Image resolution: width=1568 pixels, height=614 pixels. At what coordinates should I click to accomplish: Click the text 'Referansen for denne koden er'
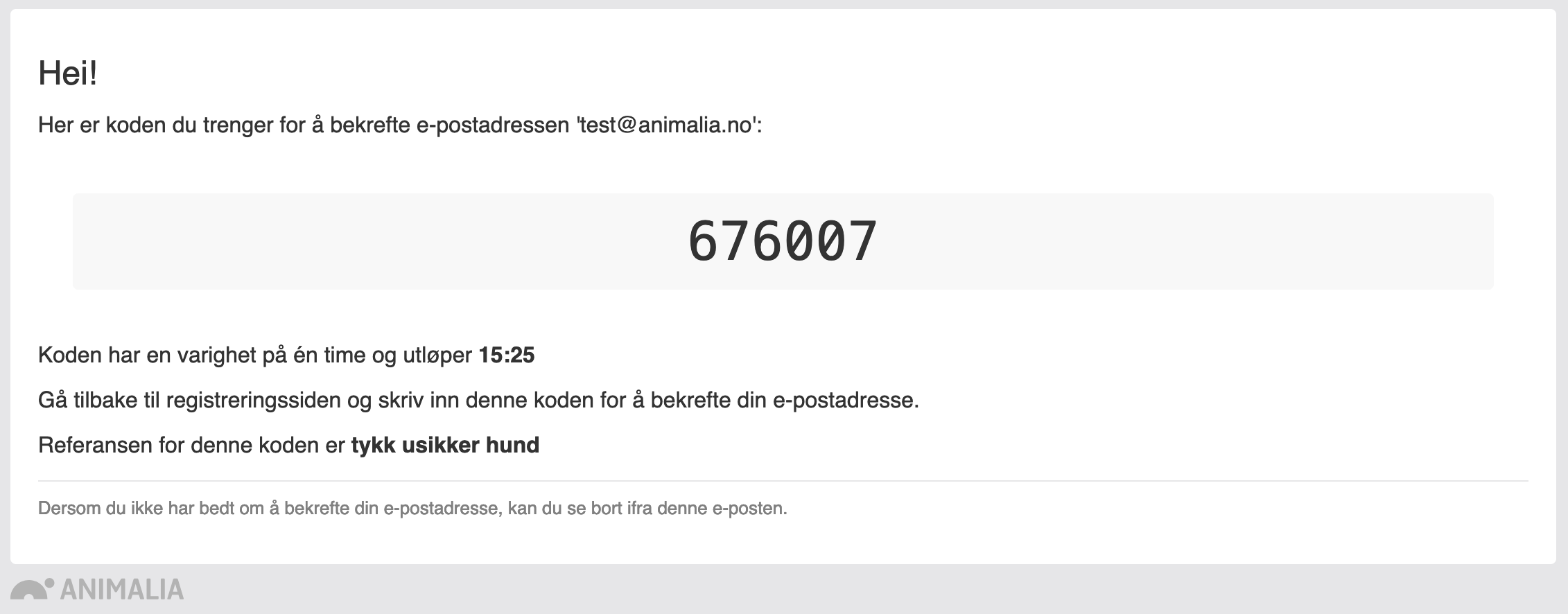(x=191, y=445)
